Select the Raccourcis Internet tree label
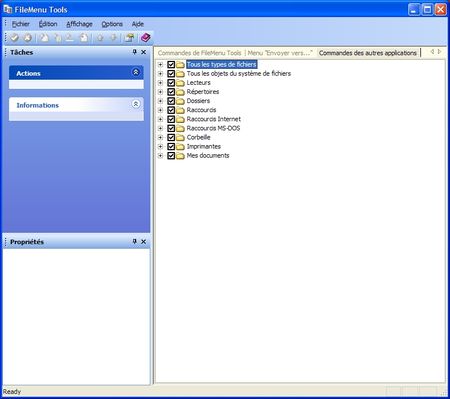Screen dimensions: 450x399 (x=214, y=119)
